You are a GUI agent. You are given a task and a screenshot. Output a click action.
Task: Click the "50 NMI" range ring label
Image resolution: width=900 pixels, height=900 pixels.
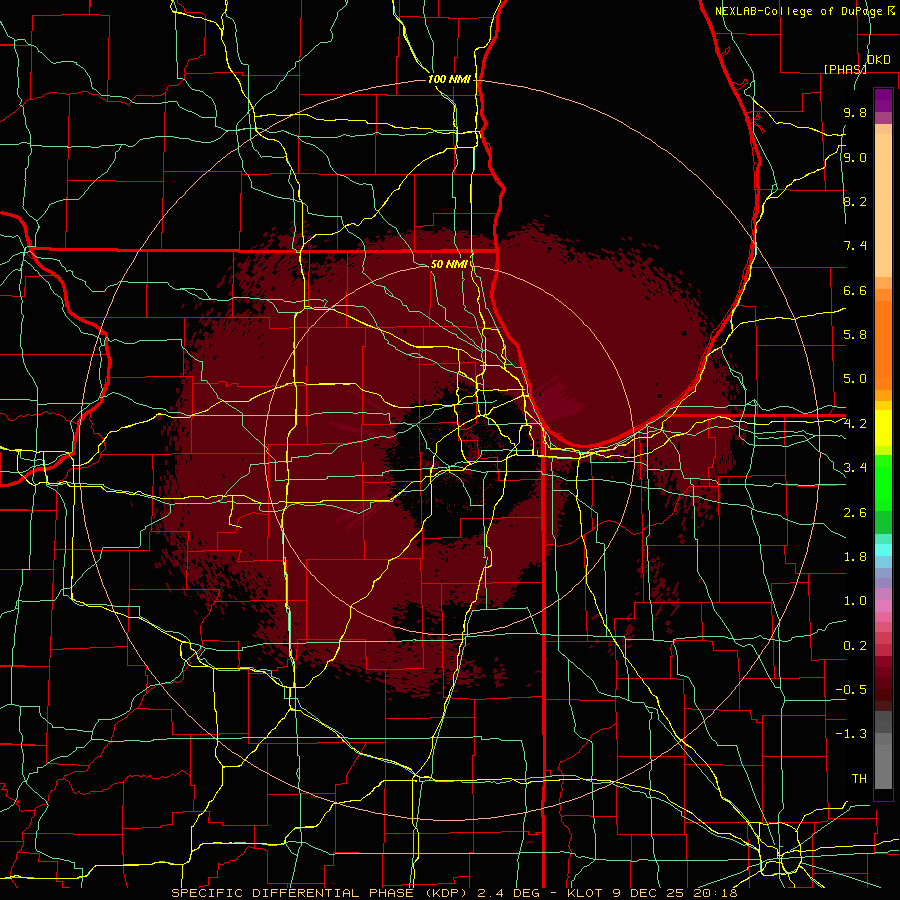tap(449, 264)
